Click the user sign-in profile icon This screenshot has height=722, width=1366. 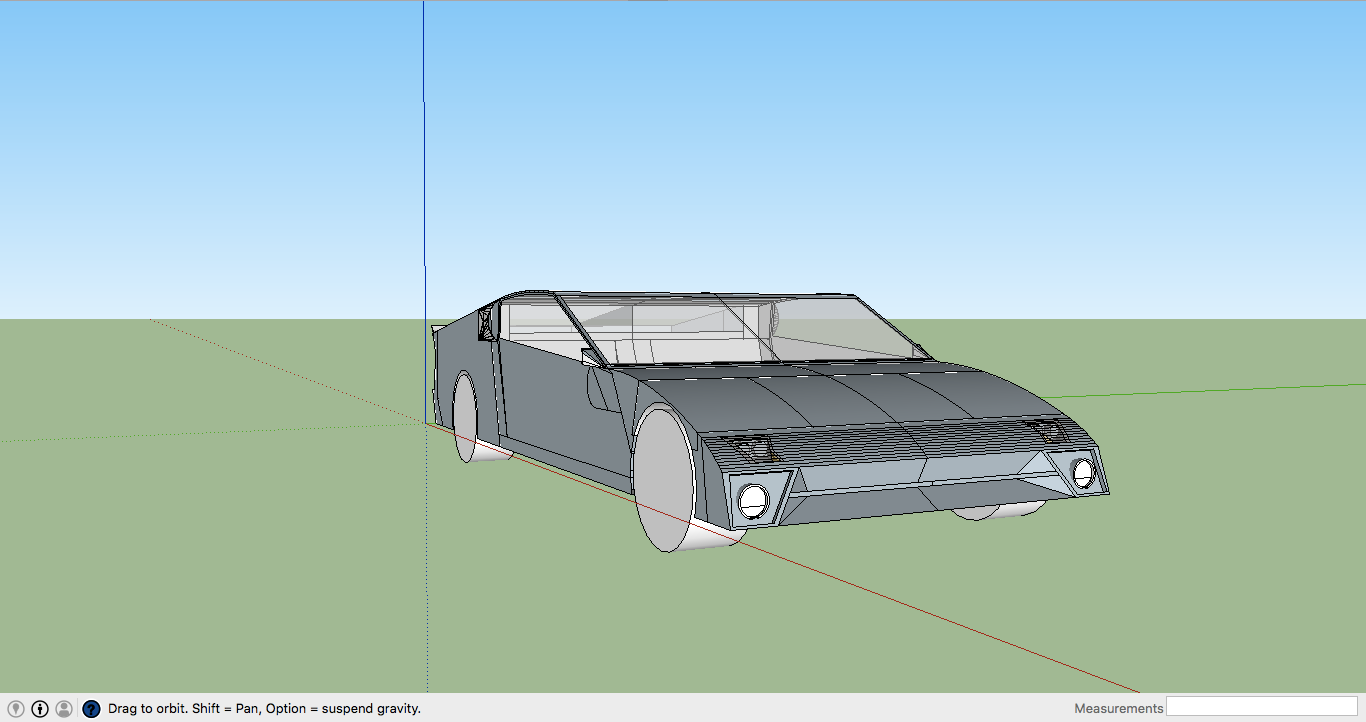tap(64, 708)
